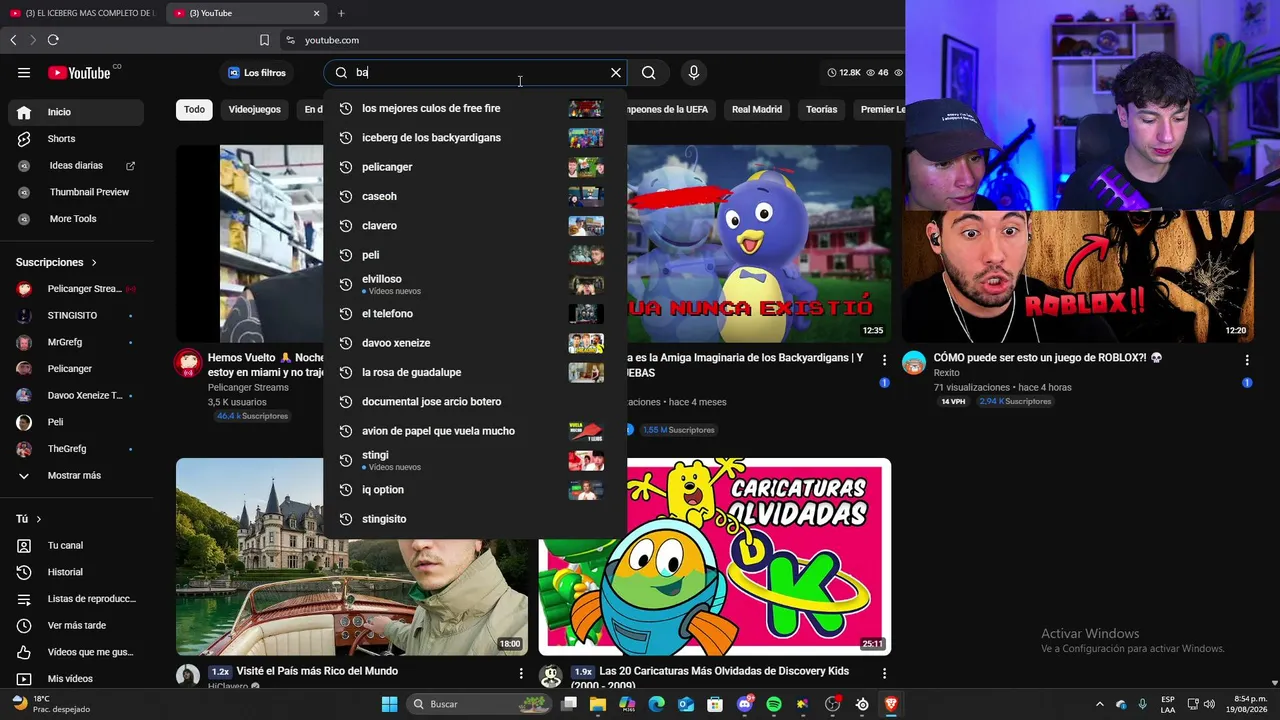Focus the YouTube search input field
The image size is (1280, 720).
(476, 72)
